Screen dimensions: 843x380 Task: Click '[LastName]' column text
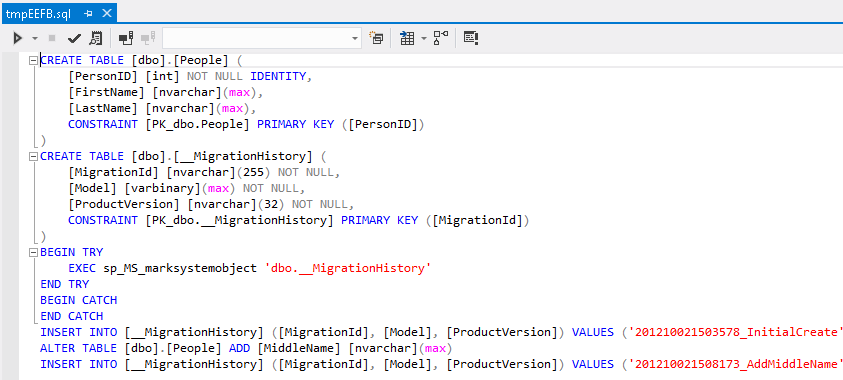(x=103, y=109)
